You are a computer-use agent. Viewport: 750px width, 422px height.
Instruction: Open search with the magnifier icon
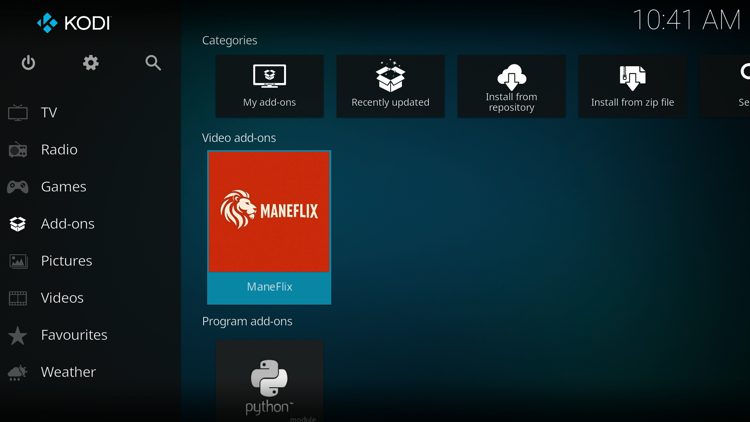pos(153,63)
